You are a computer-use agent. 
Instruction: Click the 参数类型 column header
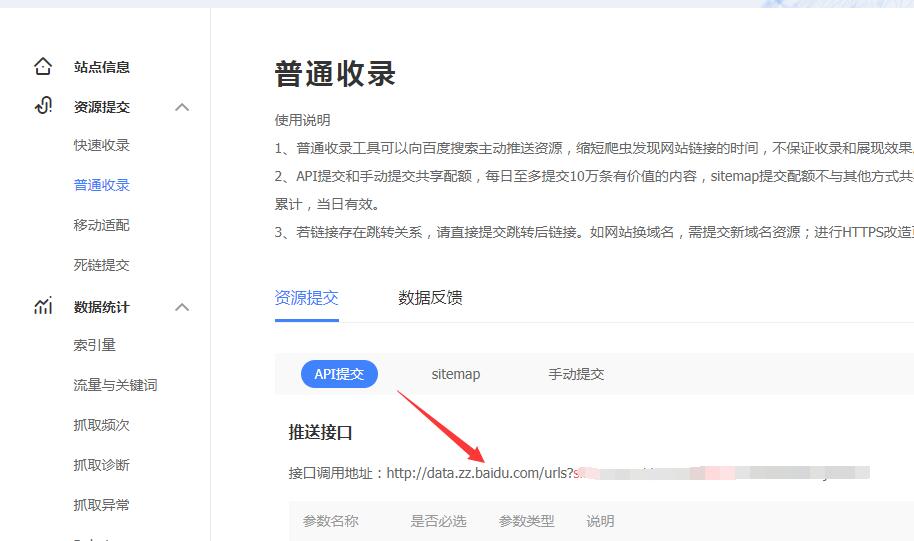pos(526,521)
